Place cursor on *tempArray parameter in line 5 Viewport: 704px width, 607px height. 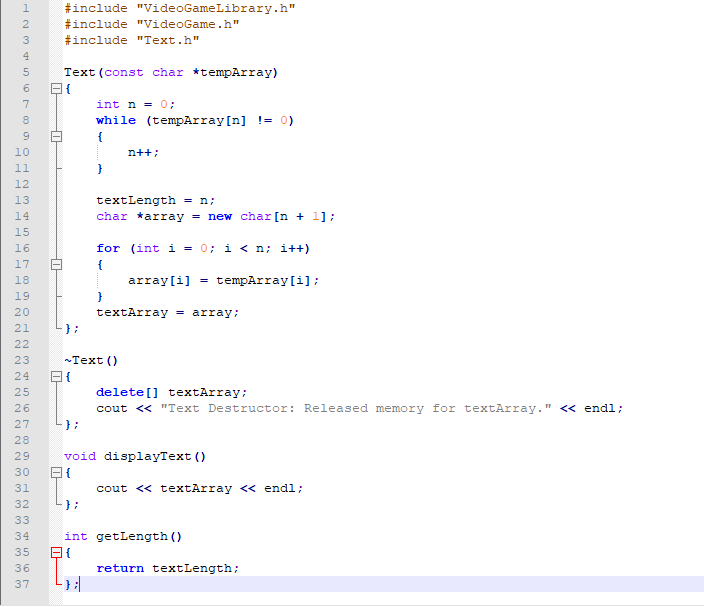point(232,72)
